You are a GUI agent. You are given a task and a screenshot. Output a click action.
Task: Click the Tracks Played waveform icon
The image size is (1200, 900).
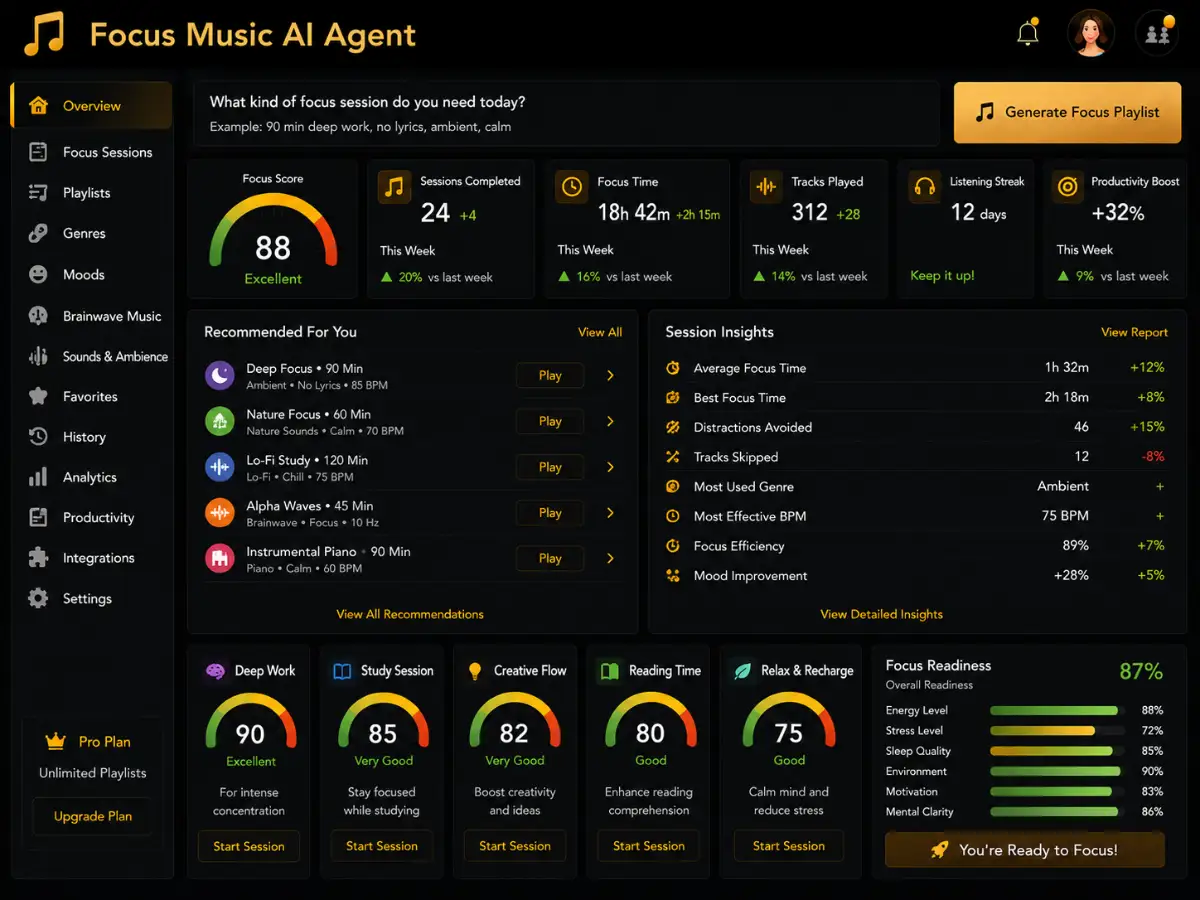tap(766, 187)
